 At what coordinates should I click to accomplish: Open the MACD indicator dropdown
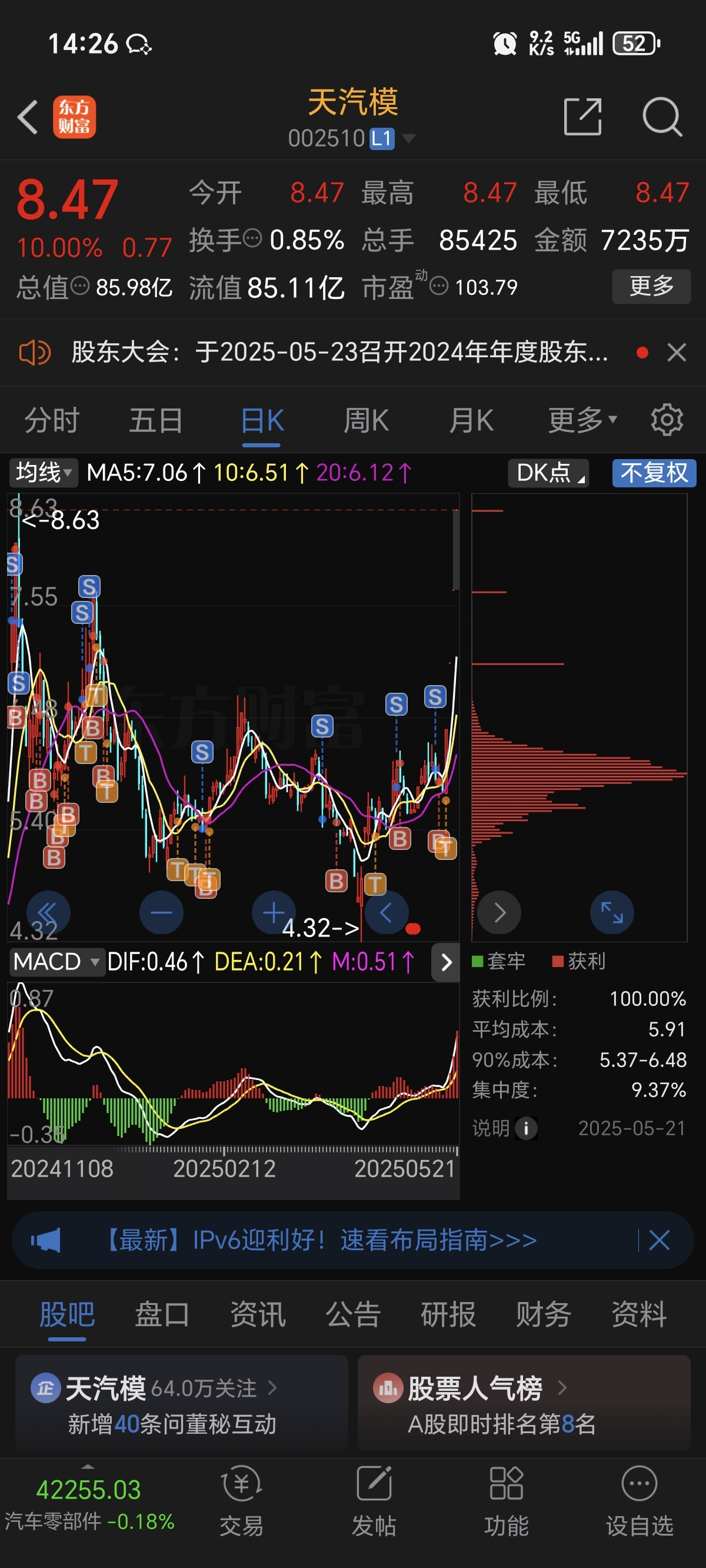56,962
